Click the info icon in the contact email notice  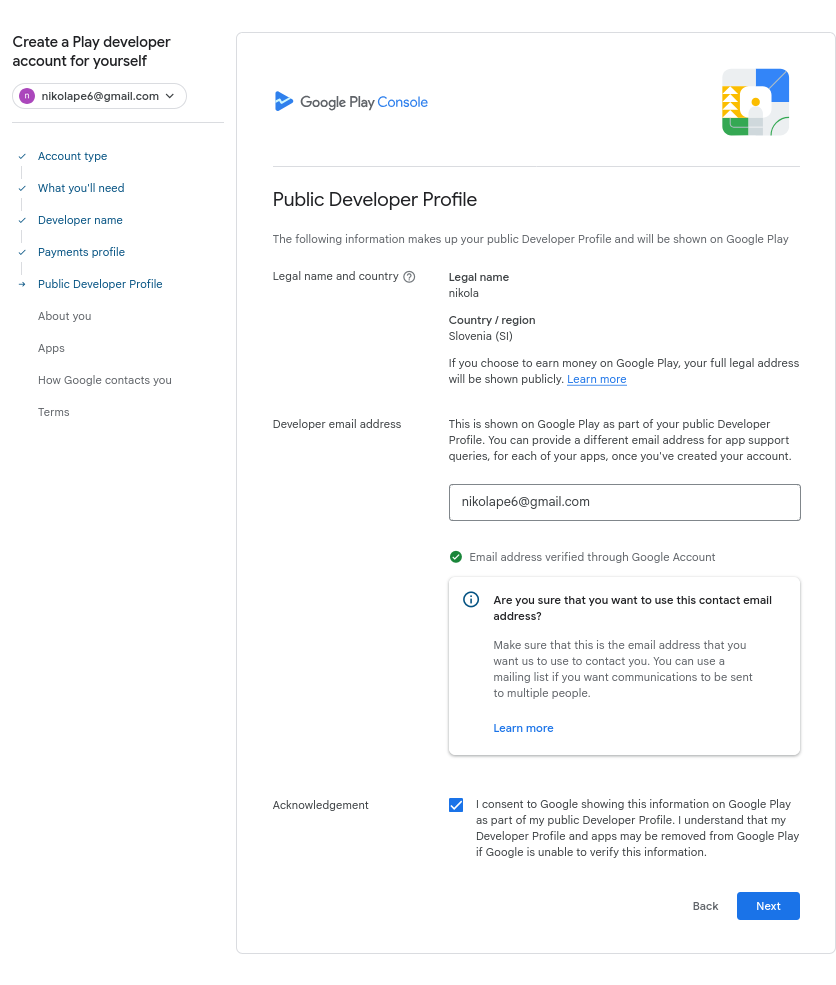pyautogui.click(x=471, y=600)
